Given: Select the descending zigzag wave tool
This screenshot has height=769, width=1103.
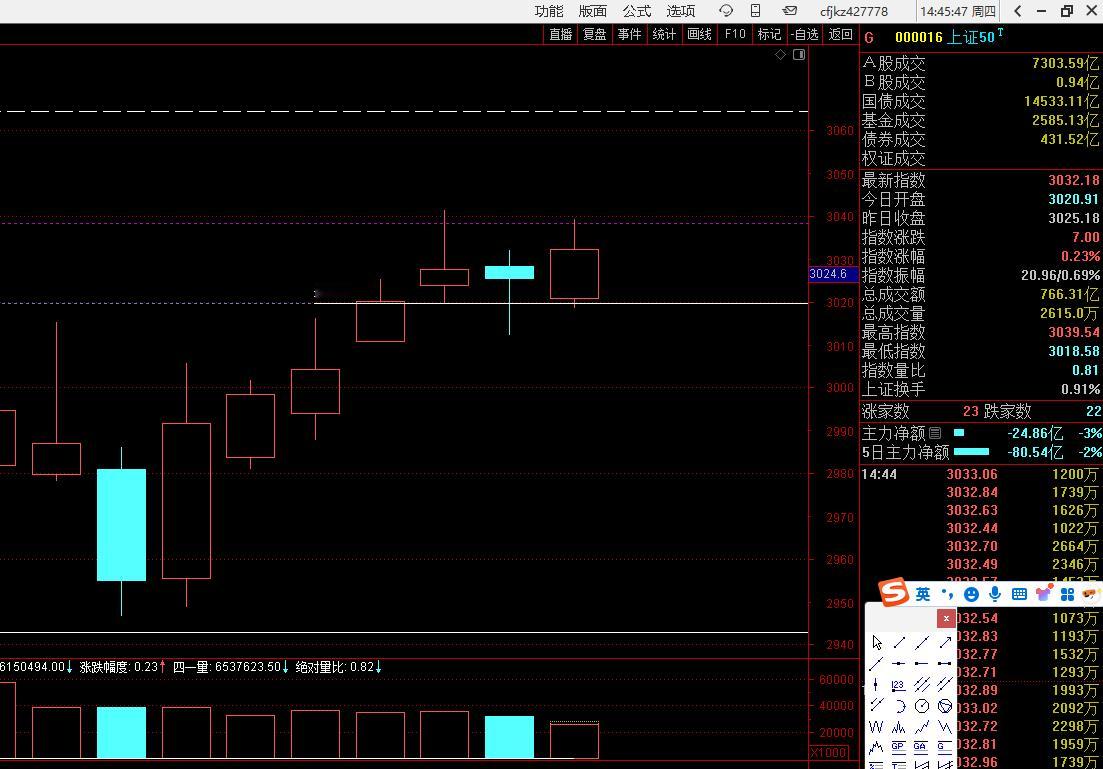Looking at the screenshot, I should point(945,727).
